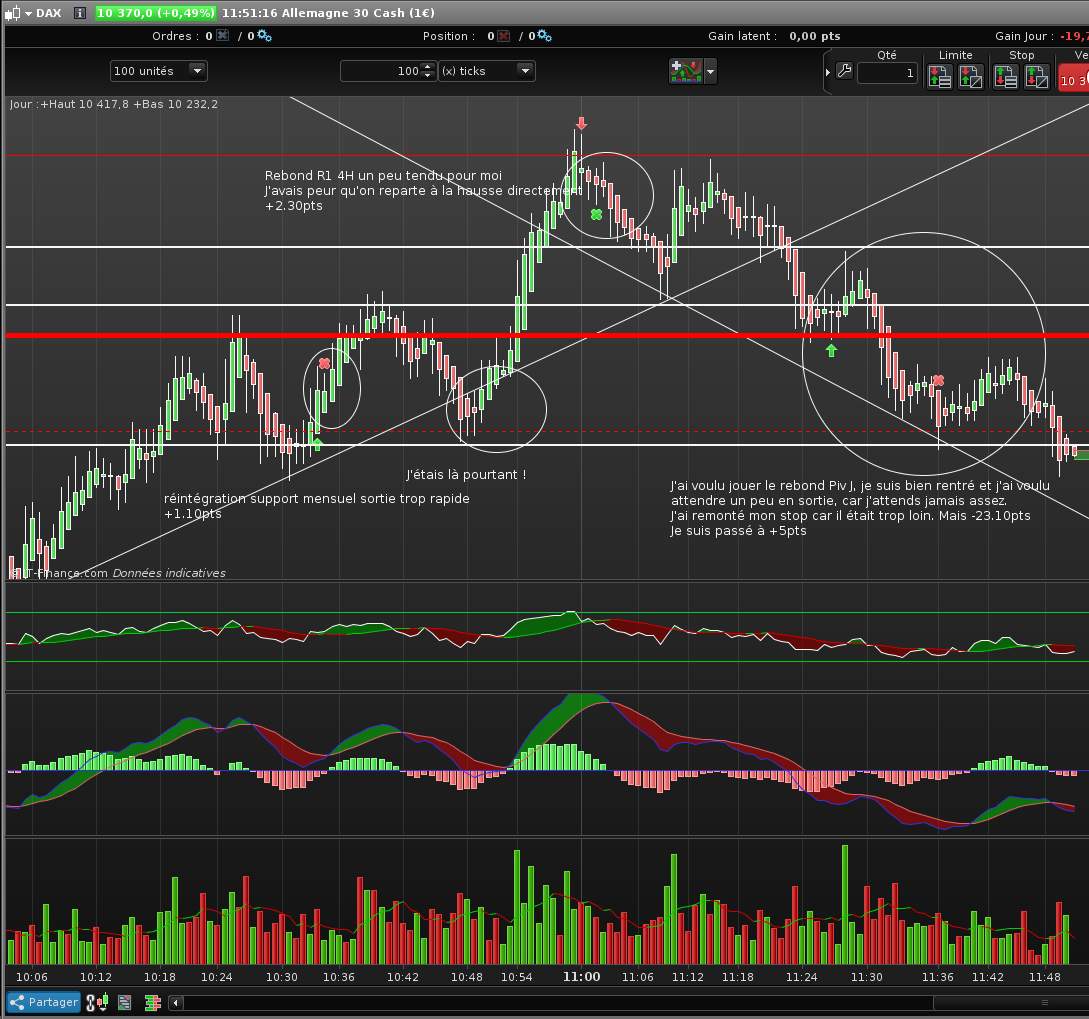Screen dimensions: 1089x1019
Task: Increase the 100 ticks value with up stepper
Action: pyautogui.click(x=428, y=67)
